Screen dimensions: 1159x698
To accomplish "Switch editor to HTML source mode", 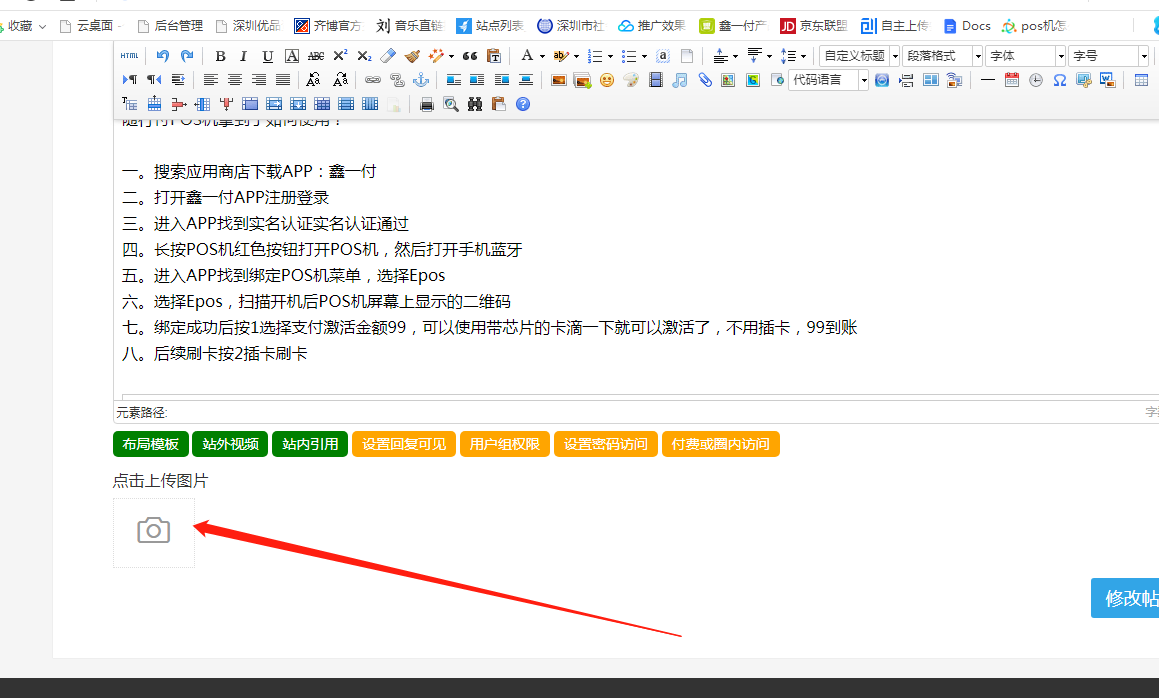I will tap(130, 56).
